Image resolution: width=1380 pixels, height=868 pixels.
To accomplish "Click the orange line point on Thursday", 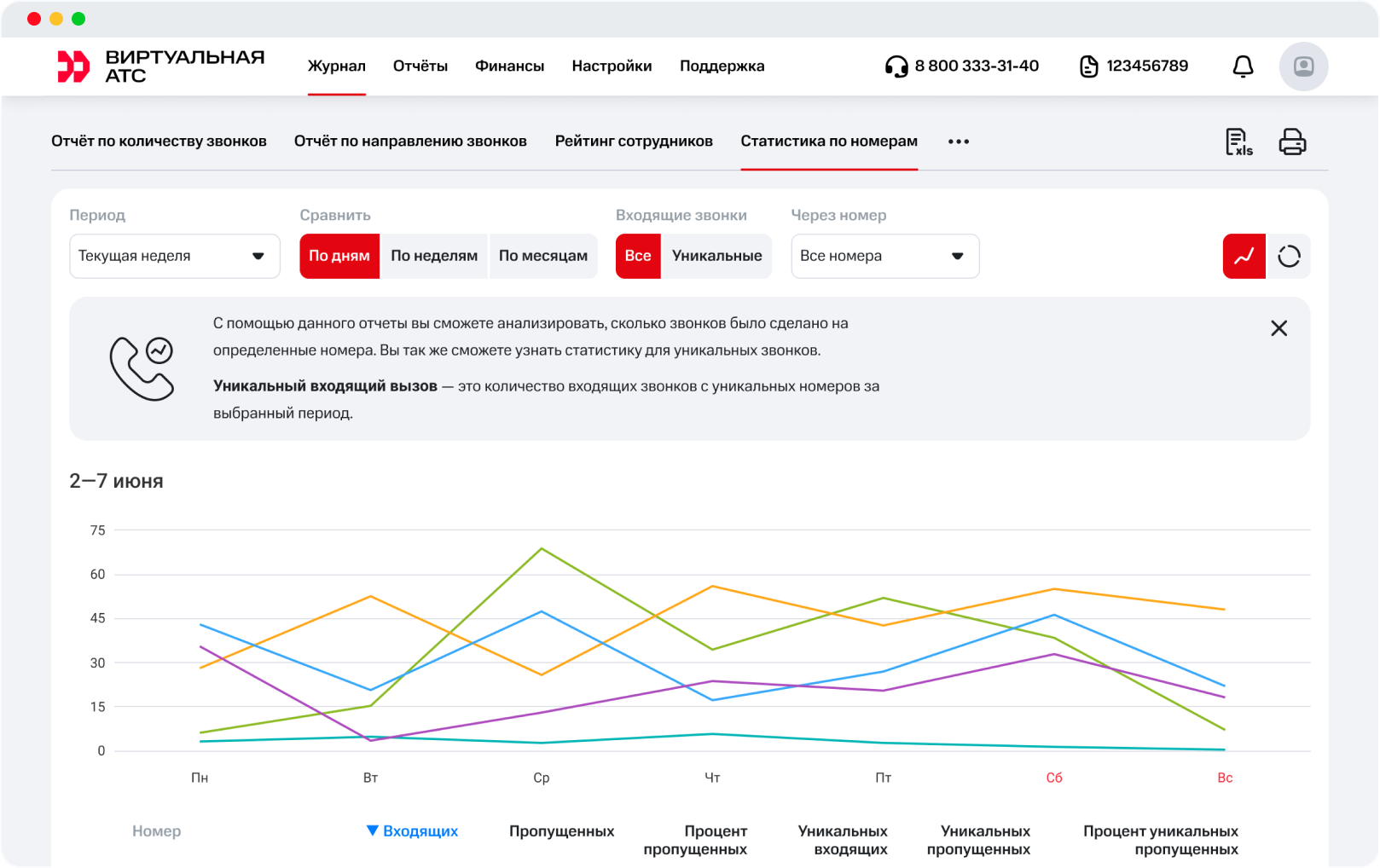I will [712, 586].
